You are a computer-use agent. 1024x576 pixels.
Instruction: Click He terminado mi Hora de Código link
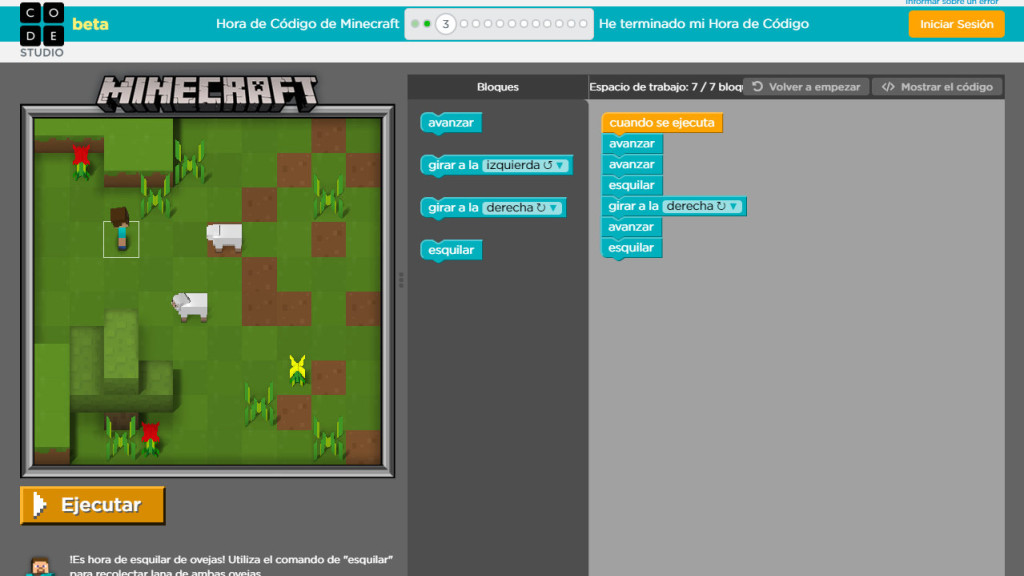pyautogui.click(x=703, y=24)
